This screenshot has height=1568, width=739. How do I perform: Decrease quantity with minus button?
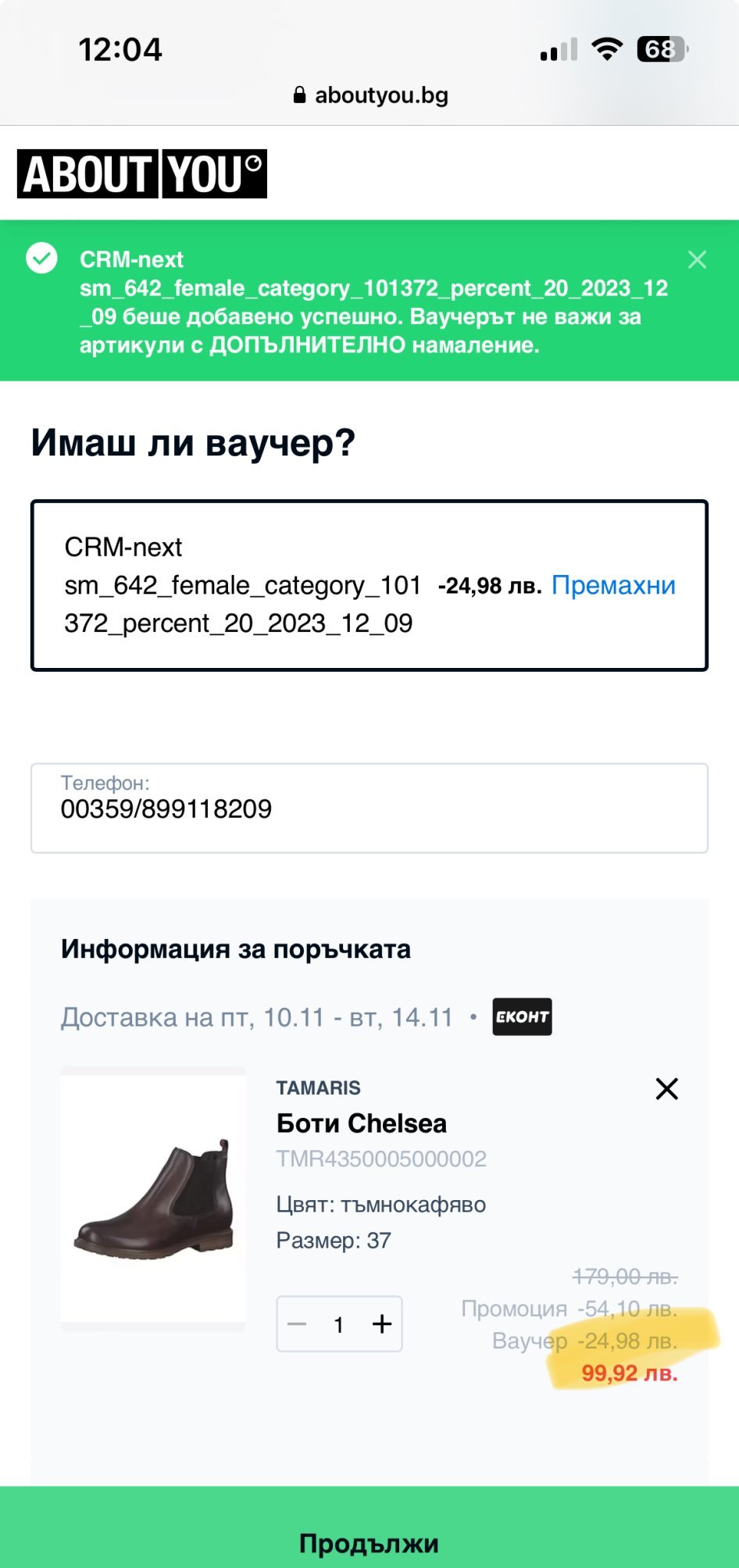298,1324
